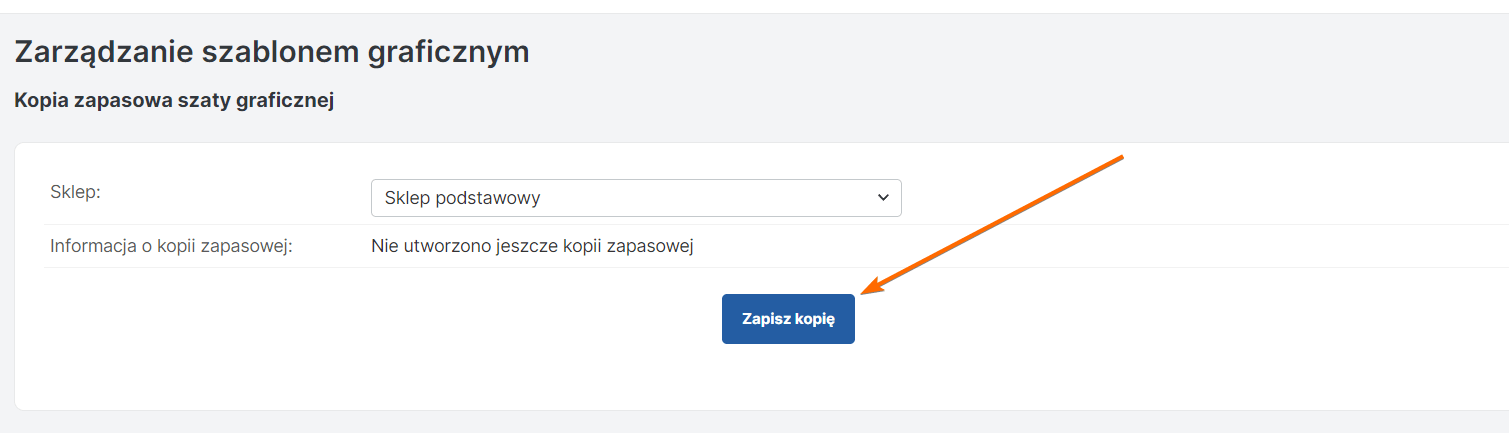Click the word 'graficznej' in the subheading
The height and width of the screenshot is (433, 1509).
287,101
